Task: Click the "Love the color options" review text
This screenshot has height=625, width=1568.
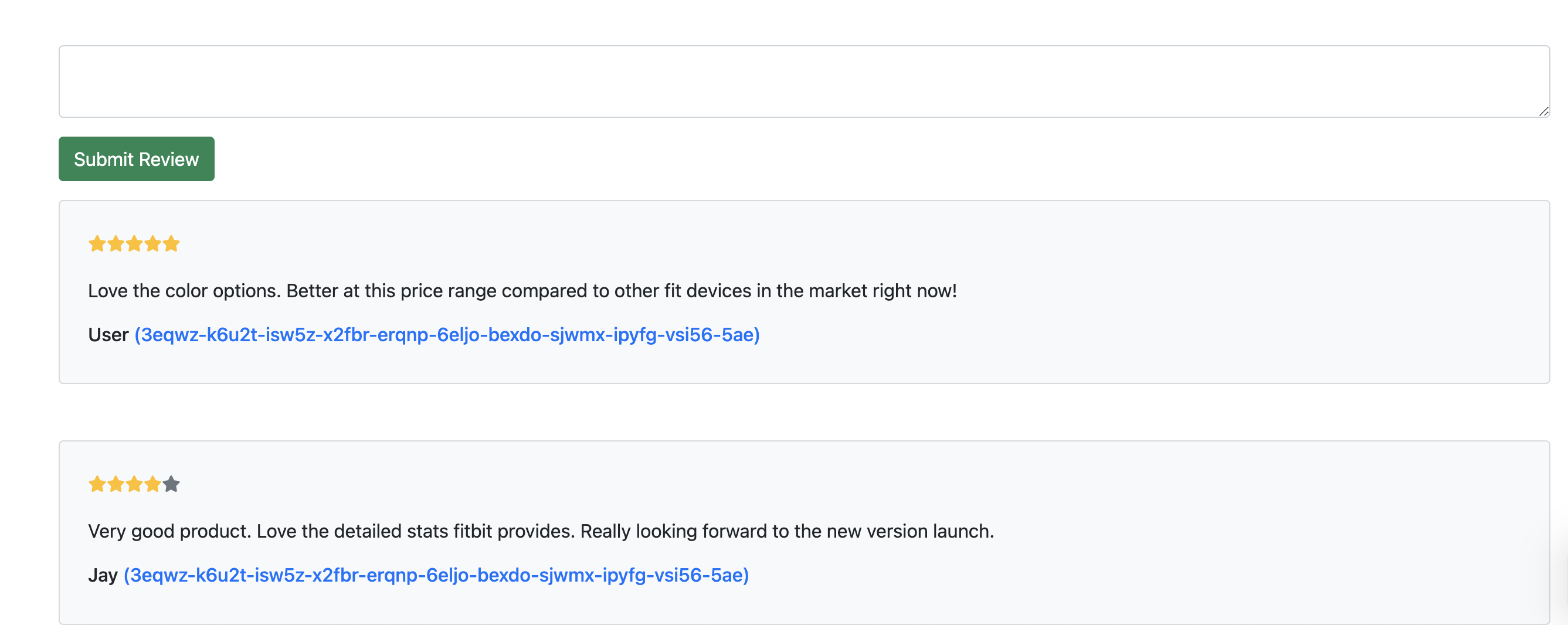Action: [522, 291]
